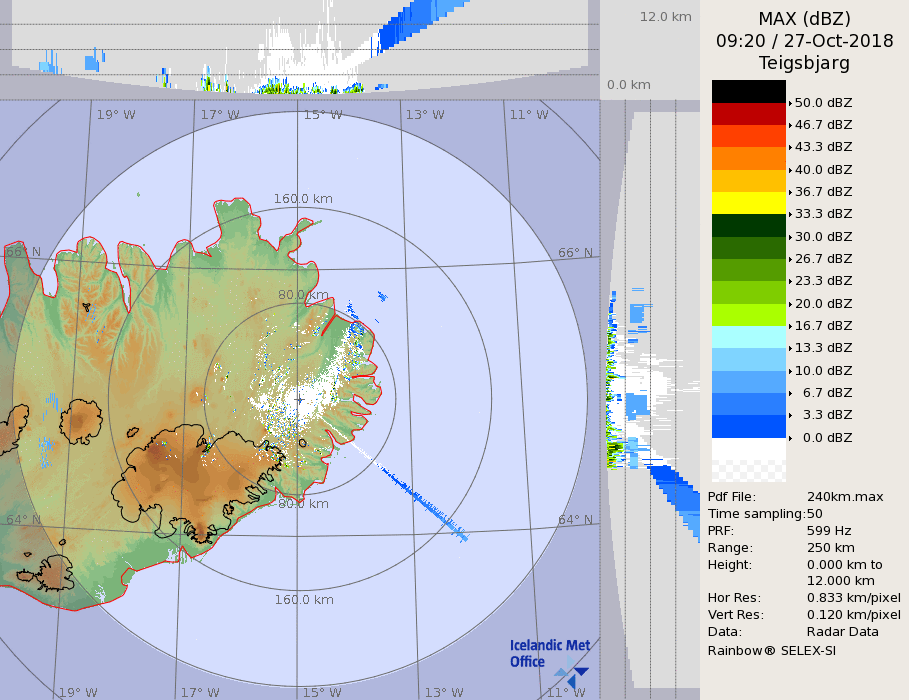The width and height of the screenshot is (909, 700).
Task: Click the Rainbow SELEX-SI text
Action: 772,650
